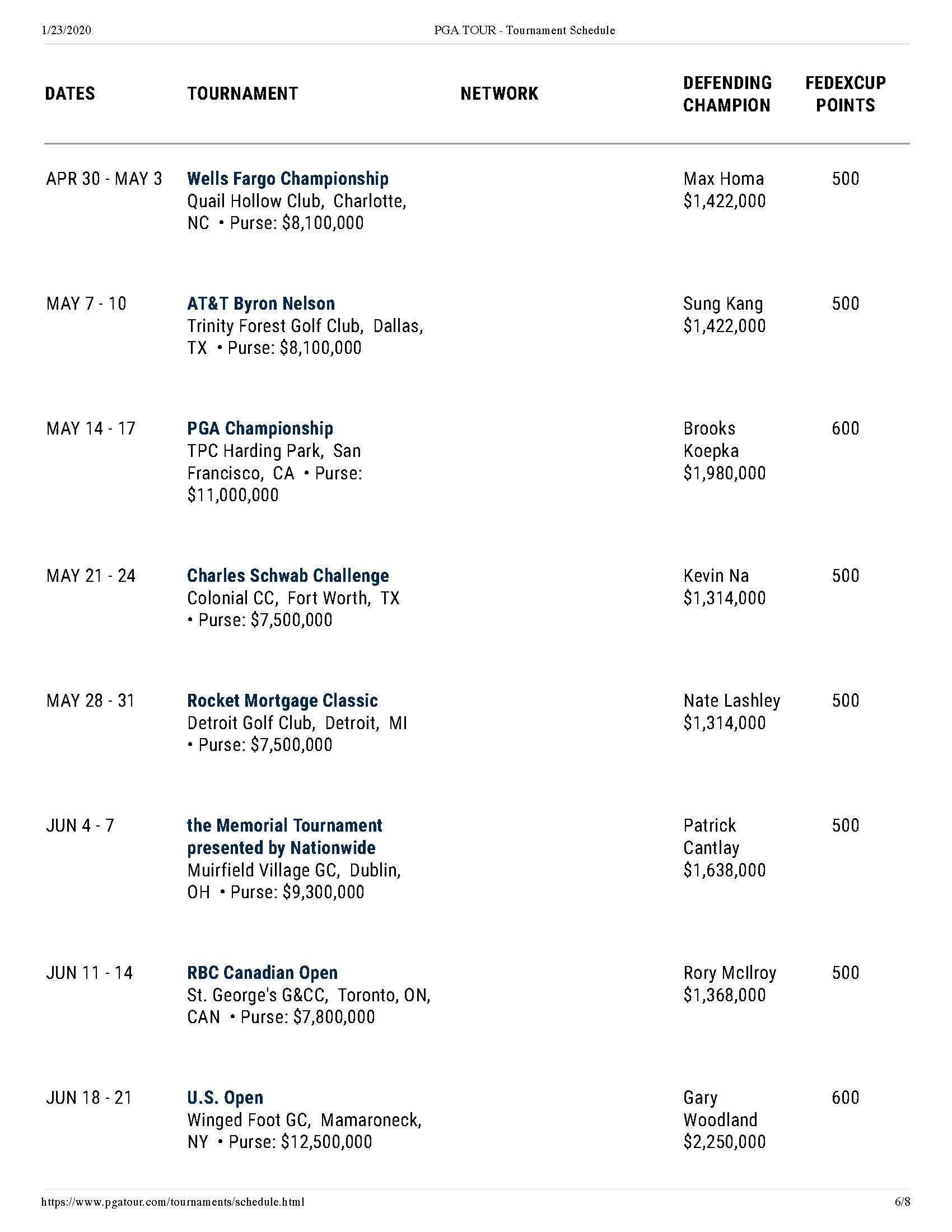Click the TOURNAMENT column header
Screen dimensions: 952x1232
point(242,94)
